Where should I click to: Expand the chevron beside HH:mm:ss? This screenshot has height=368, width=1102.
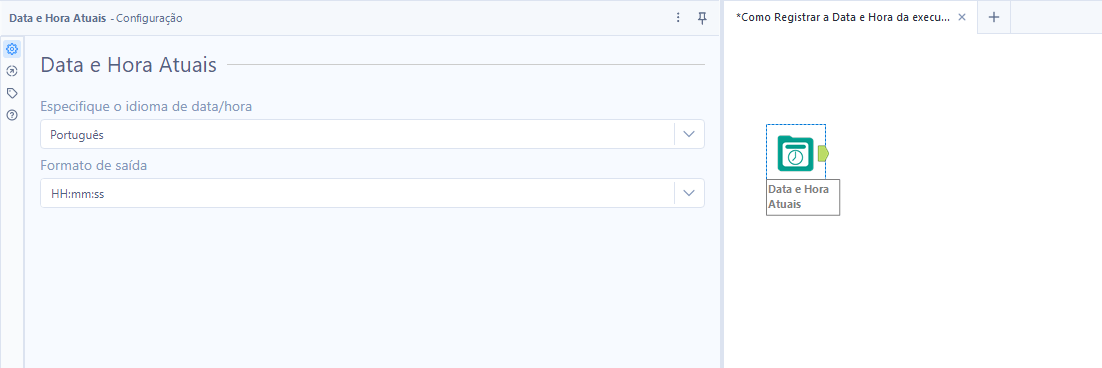(x=689, y=193)
